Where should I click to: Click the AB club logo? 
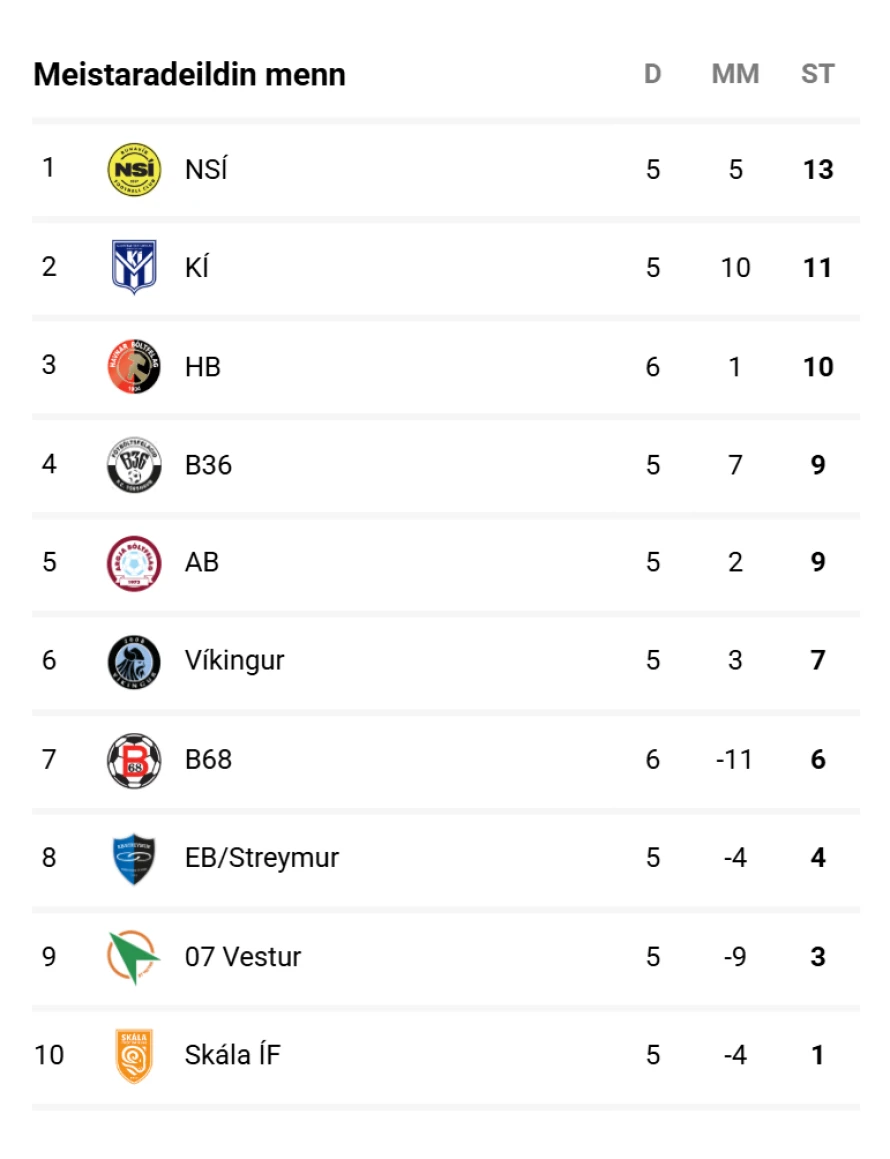click(x=133, y=563)
